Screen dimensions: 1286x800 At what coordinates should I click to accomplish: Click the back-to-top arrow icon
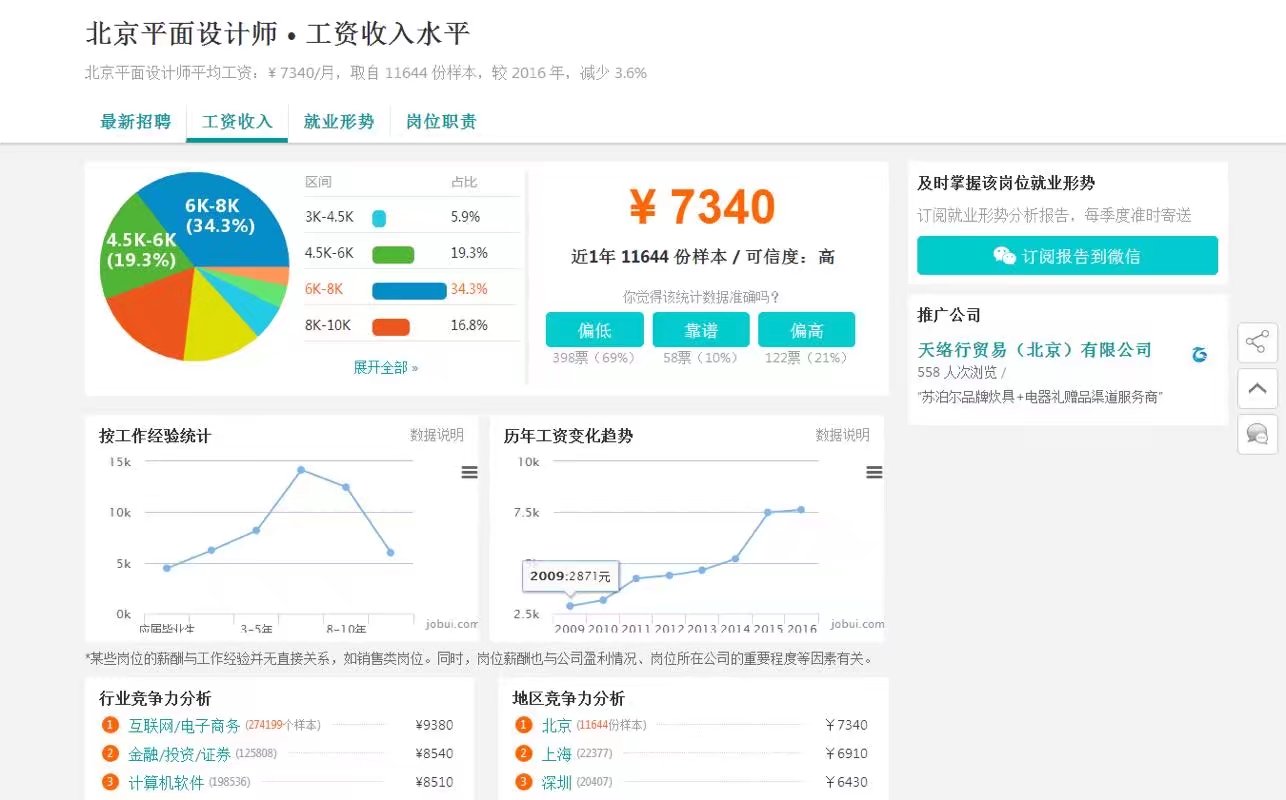(x=1257, y=388)
